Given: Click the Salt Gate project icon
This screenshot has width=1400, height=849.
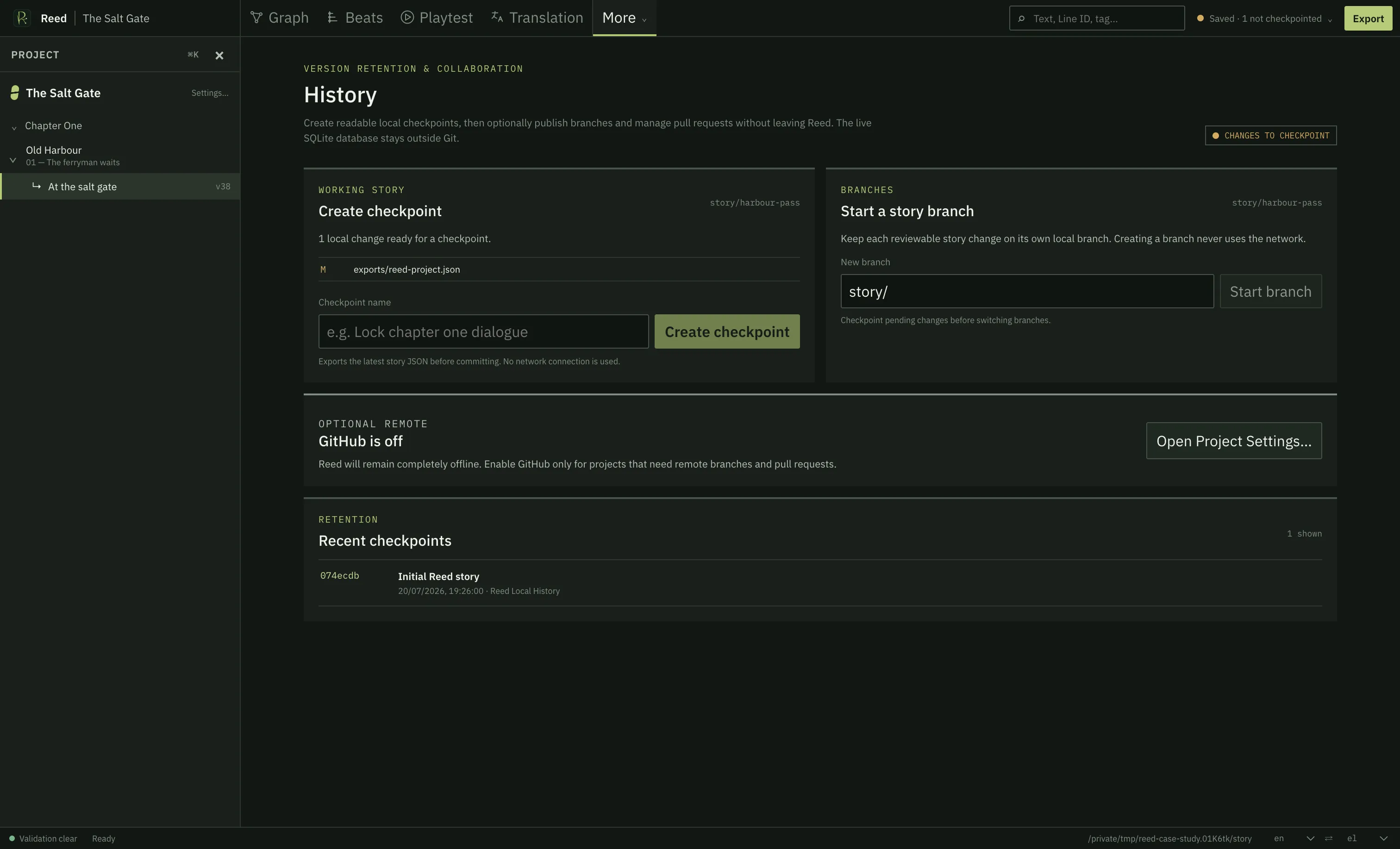Looking at the screenshot, I should coord(15,93).
